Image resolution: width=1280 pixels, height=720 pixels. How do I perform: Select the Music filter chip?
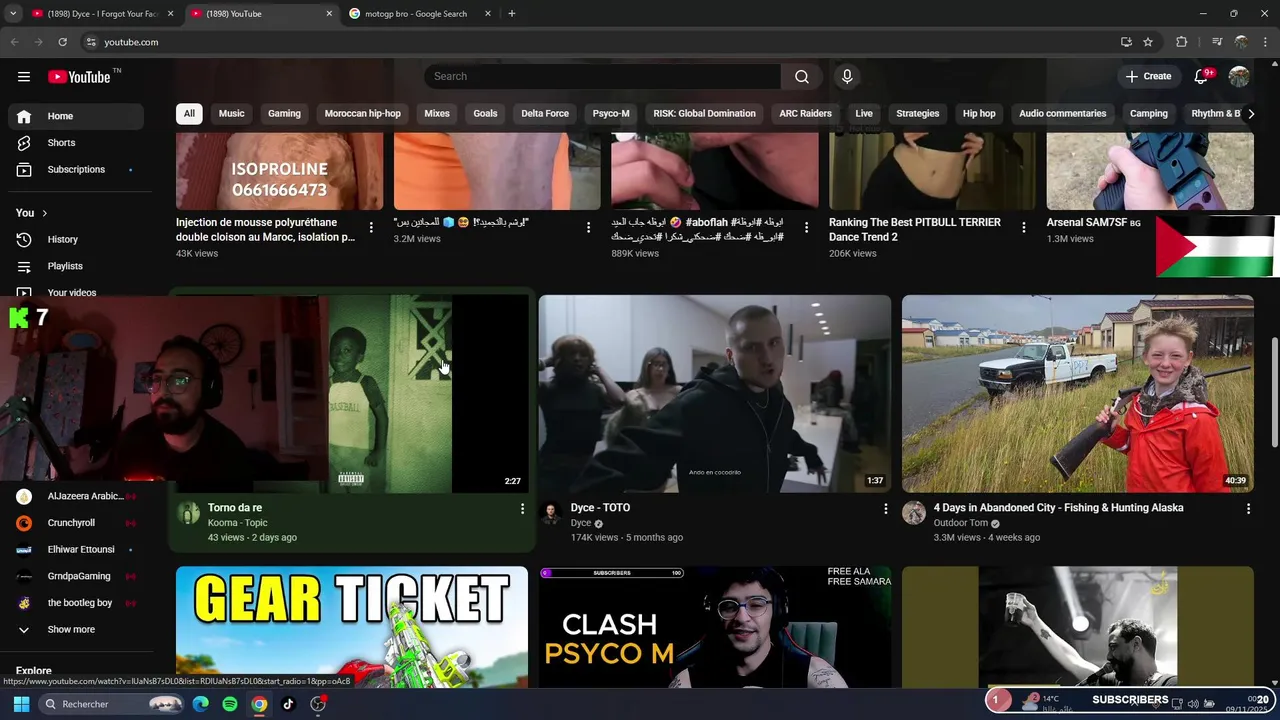click(231, 114)
